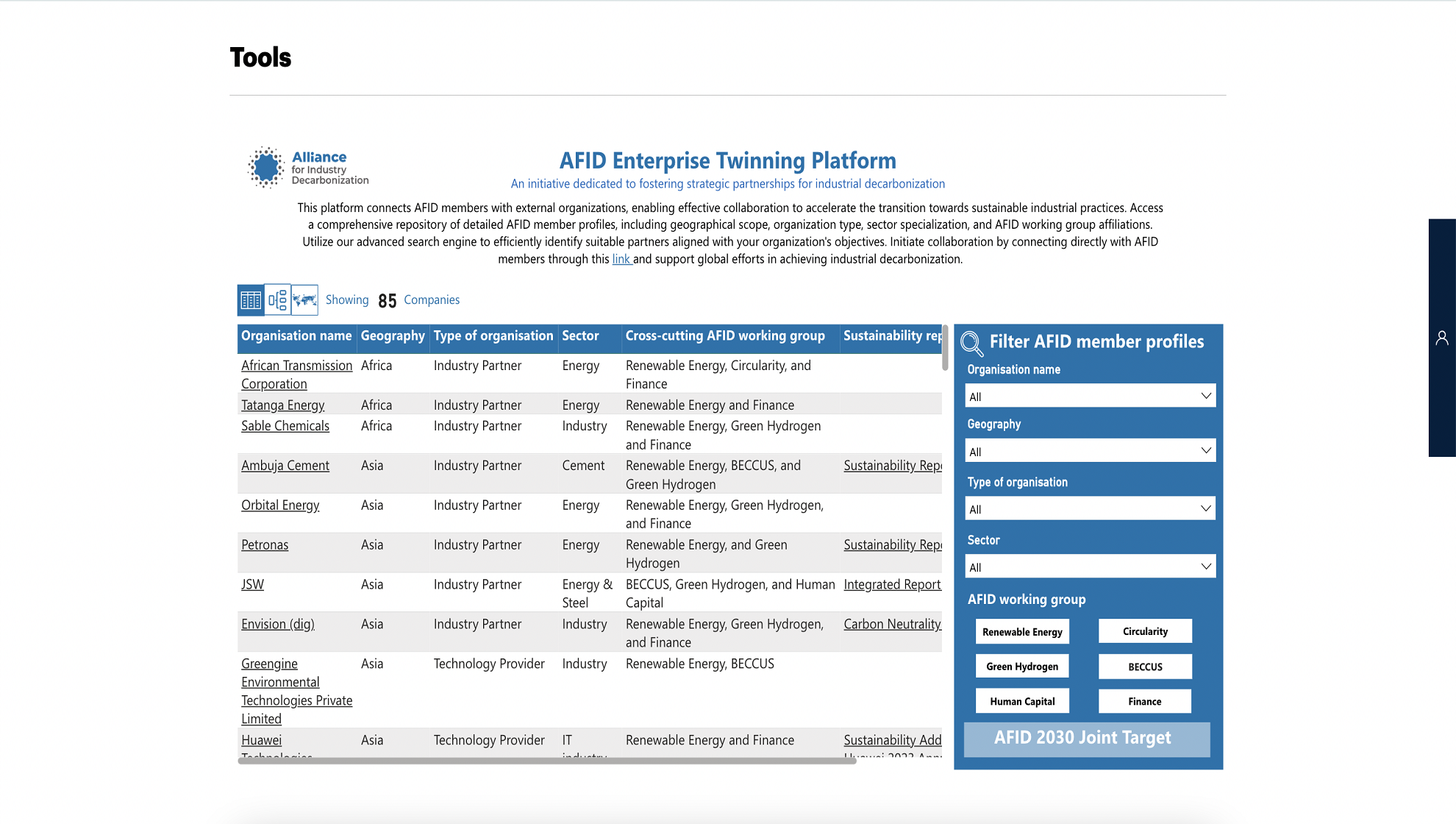Screen dimensions: 1456x824
Task: Expand the Organisation name dropdown
Action: (x=1090, y=397)
